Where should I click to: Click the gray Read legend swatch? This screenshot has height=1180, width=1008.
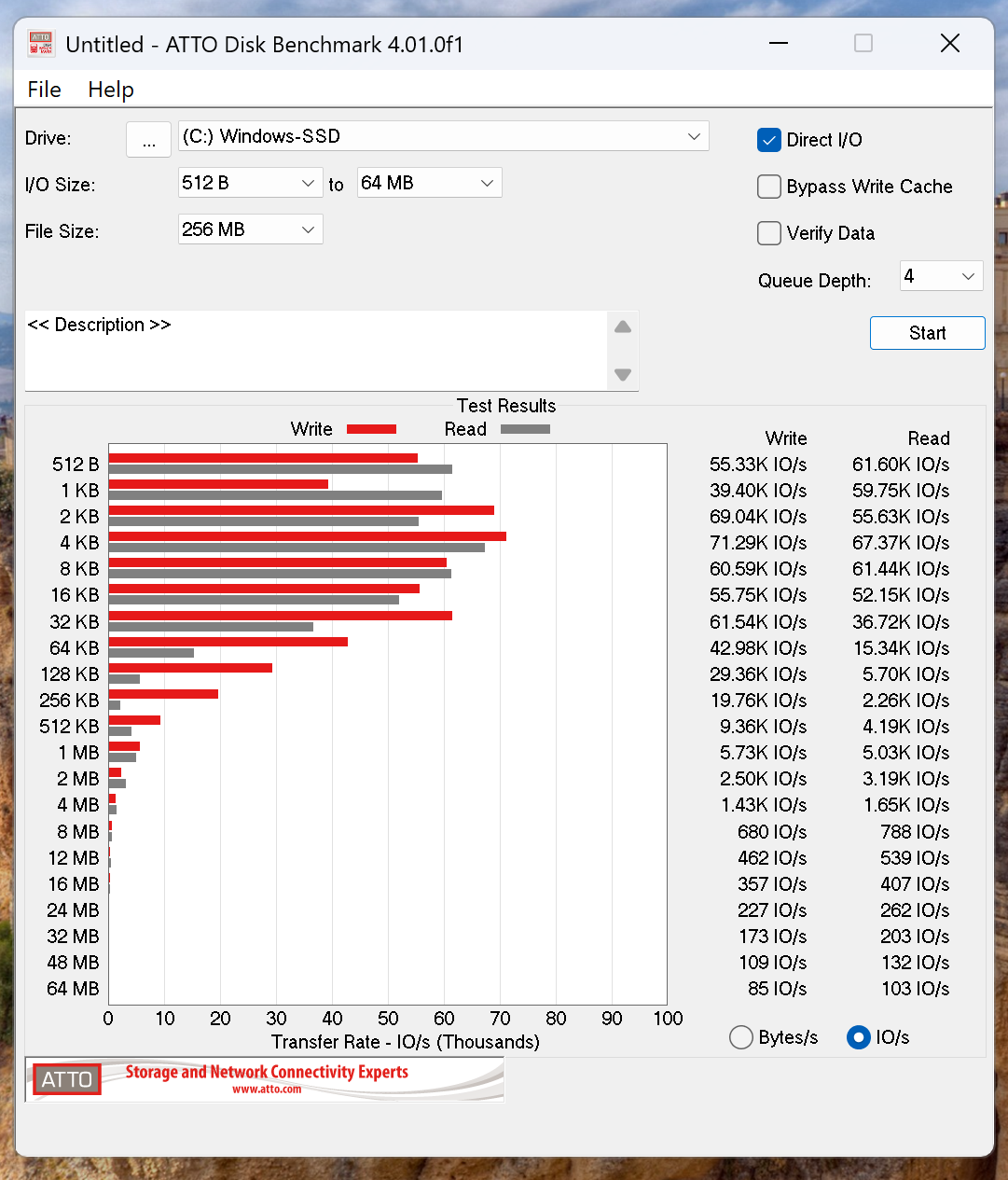tap(525, 429)
